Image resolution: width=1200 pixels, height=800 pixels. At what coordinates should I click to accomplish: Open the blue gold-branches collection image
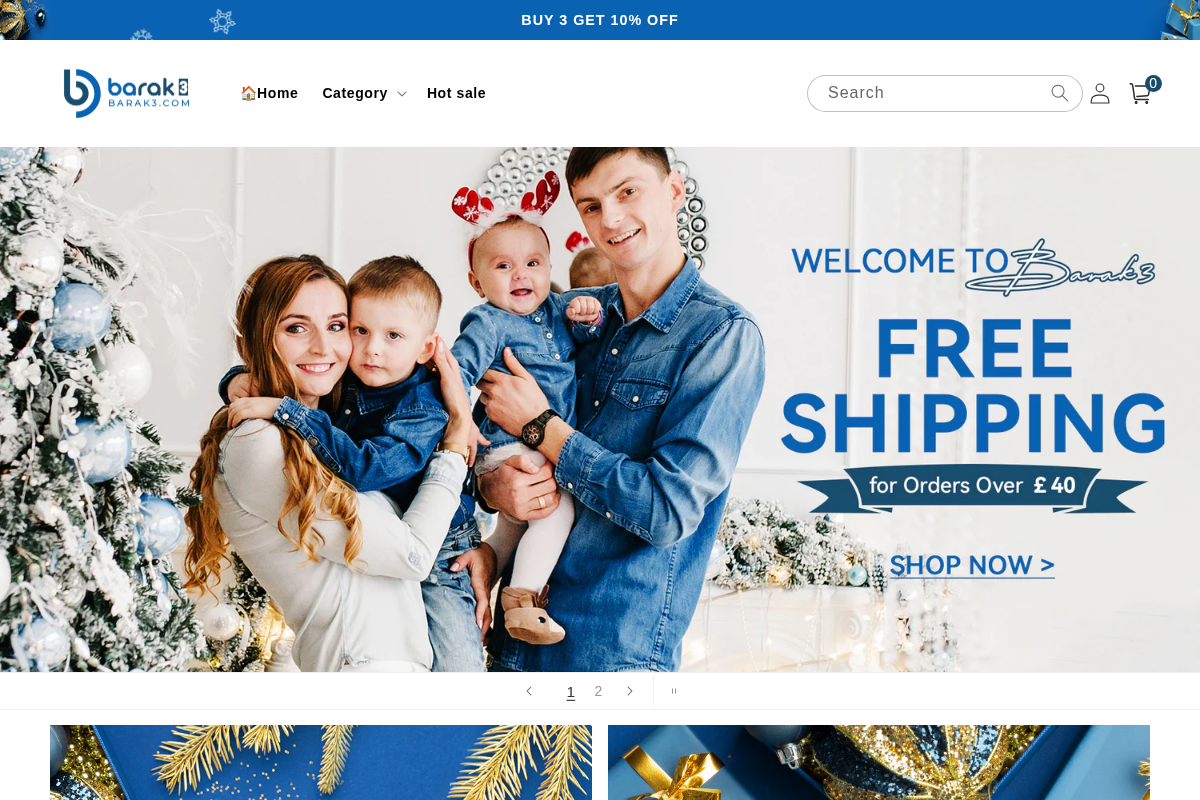[321, 762]
